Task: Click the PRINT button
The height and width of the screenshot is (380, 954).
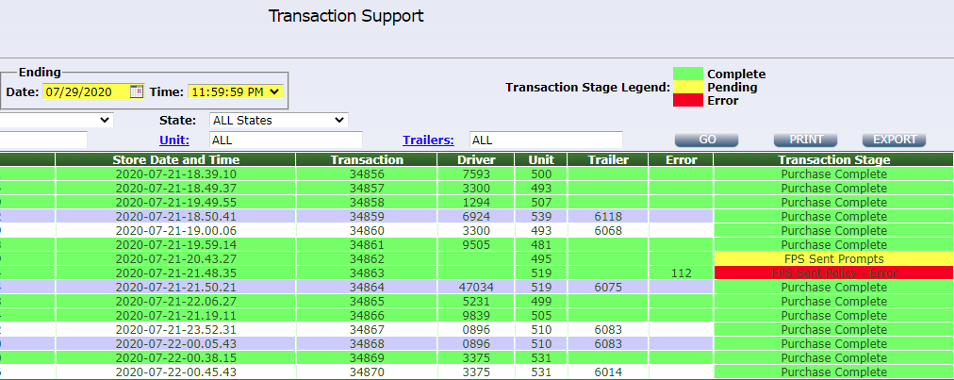Action: [x=806, y=140]
